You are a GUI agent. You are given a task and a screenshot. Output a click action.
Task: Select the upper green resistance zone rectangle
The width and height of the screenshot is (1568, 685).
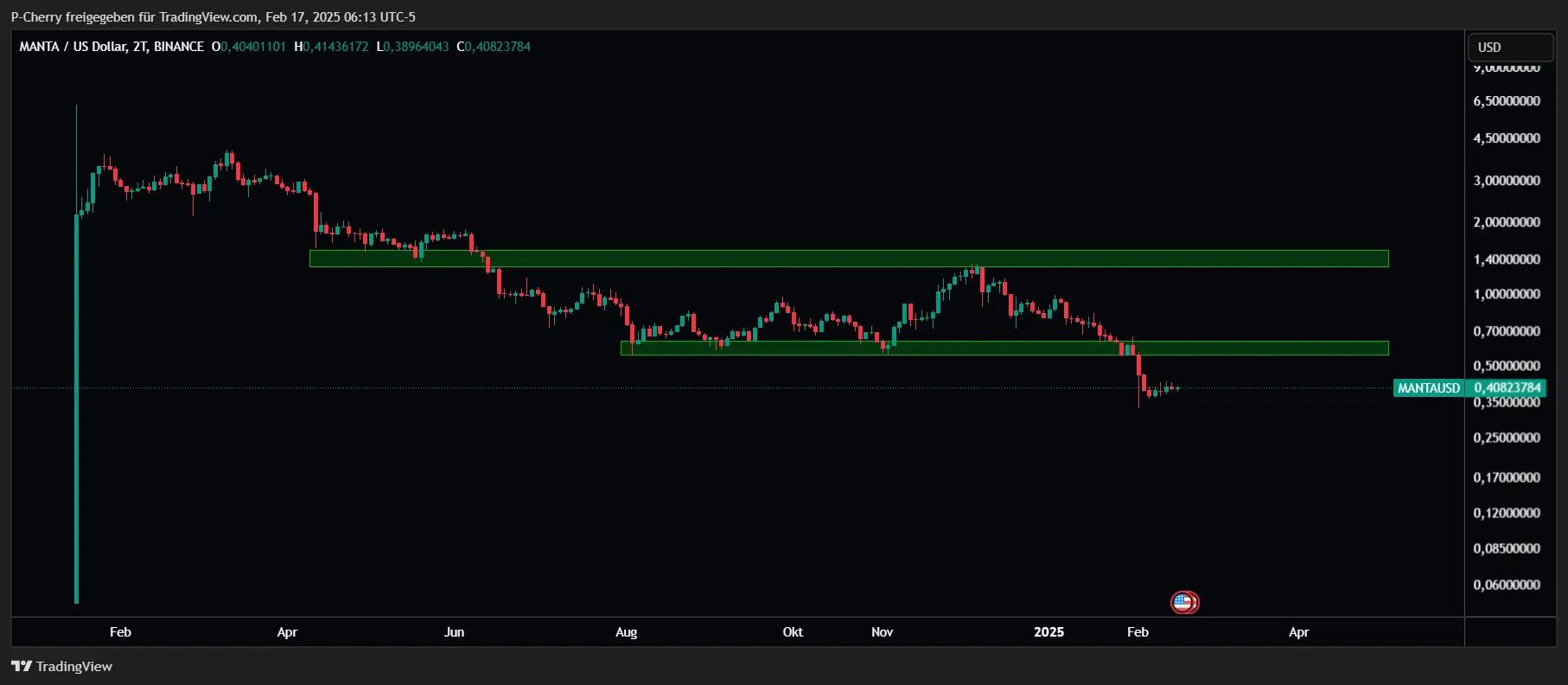[849, 259]
